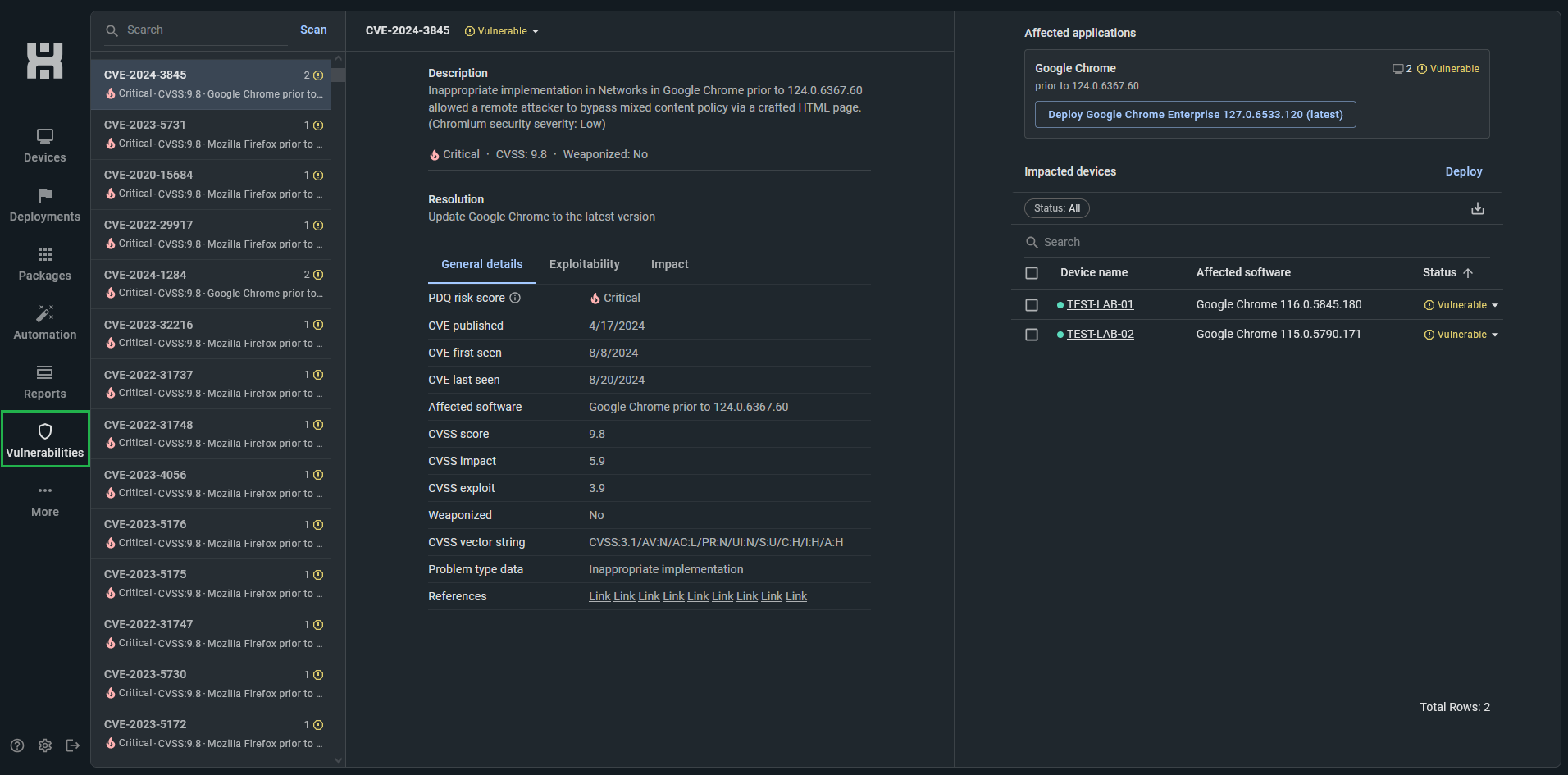
Task: Open the Vulnerabilities section
Action: click(x=45, y=440)
